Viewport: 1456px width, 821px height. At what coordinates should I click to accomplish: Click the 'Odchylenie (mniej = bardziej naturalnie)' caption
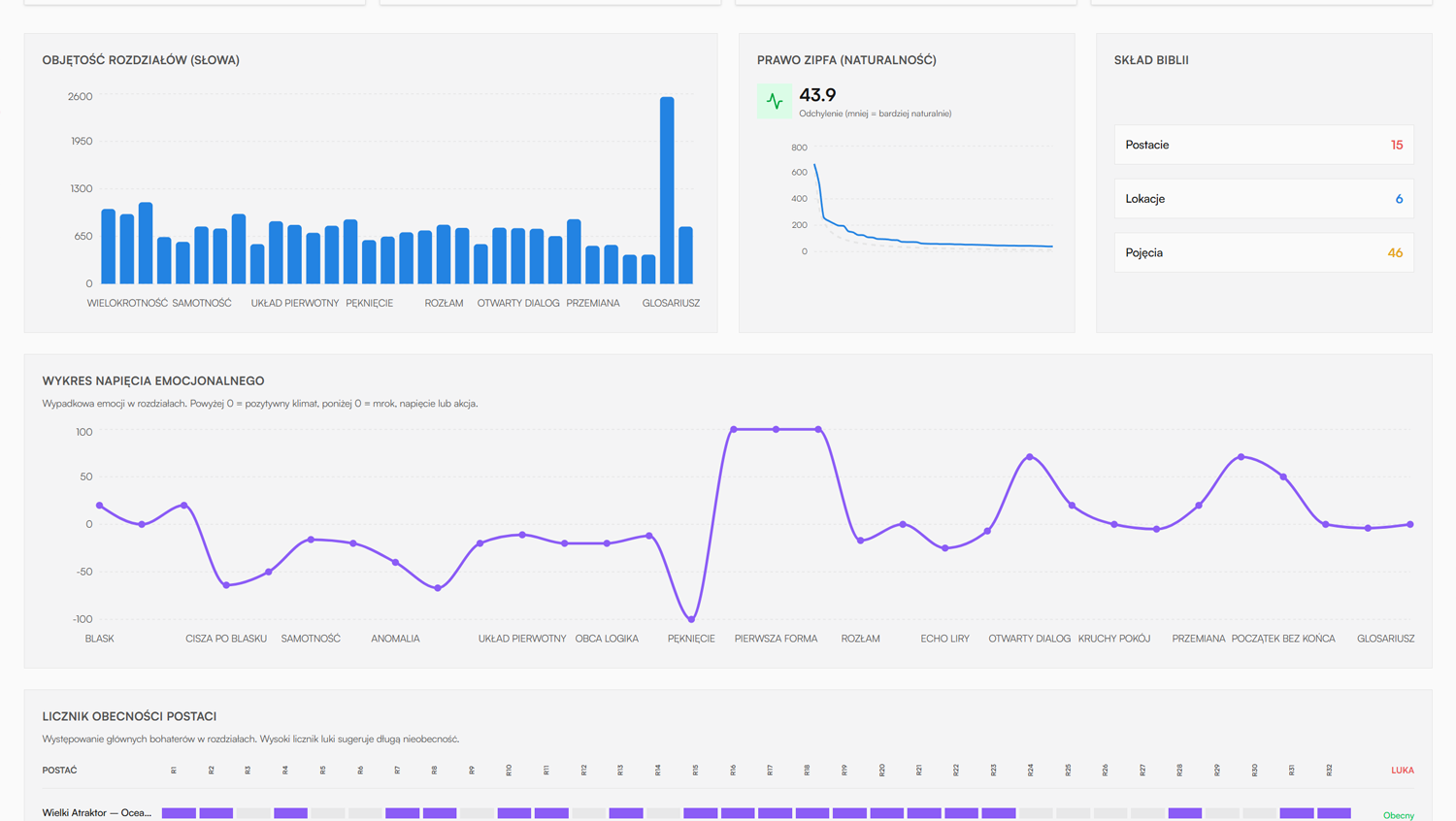tap(876, 114)
